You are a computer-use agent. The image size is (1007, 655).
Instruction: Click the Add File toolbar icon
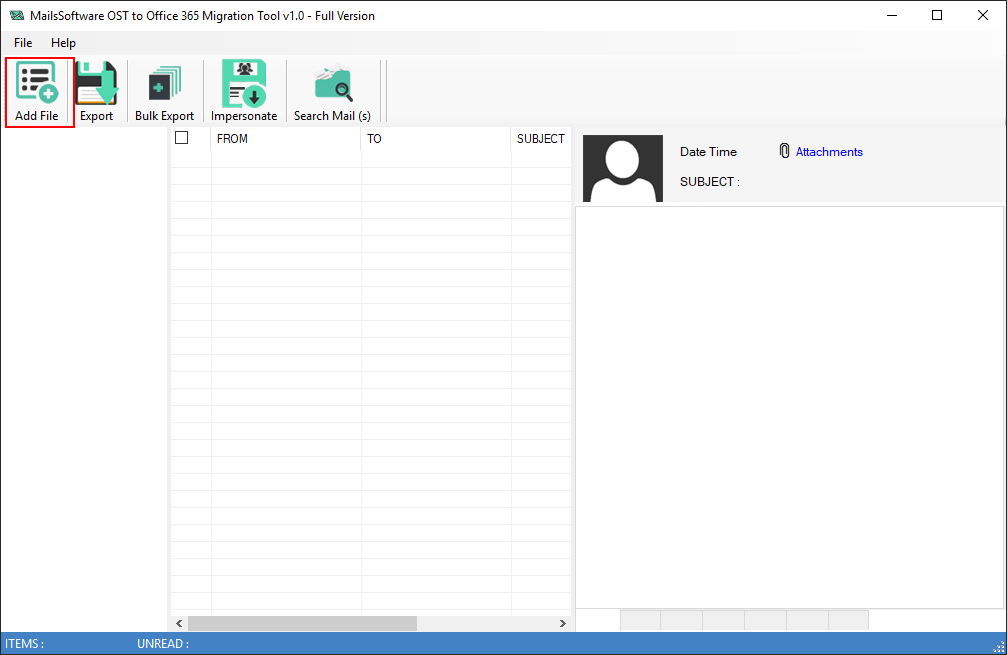pyautogui.click(x=37, y=84)
